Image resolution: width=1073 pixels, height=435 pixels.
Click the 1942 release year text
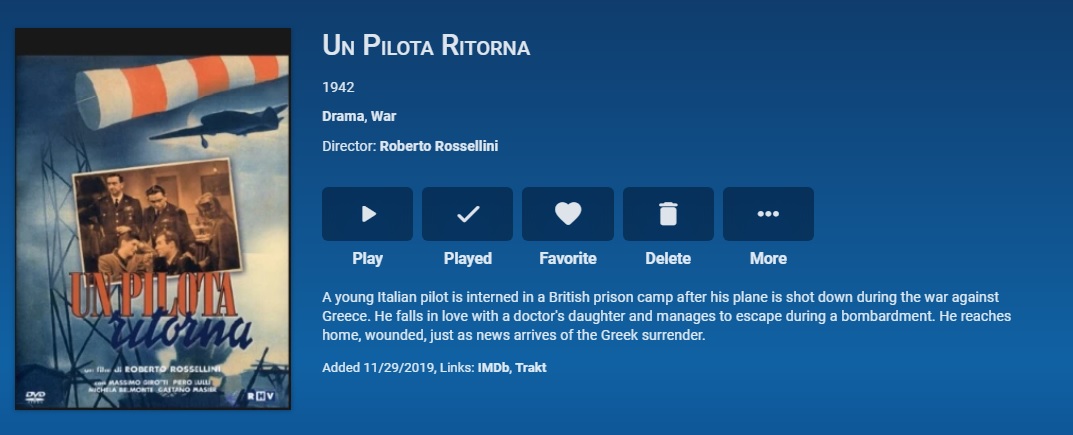tap(338, 87)
